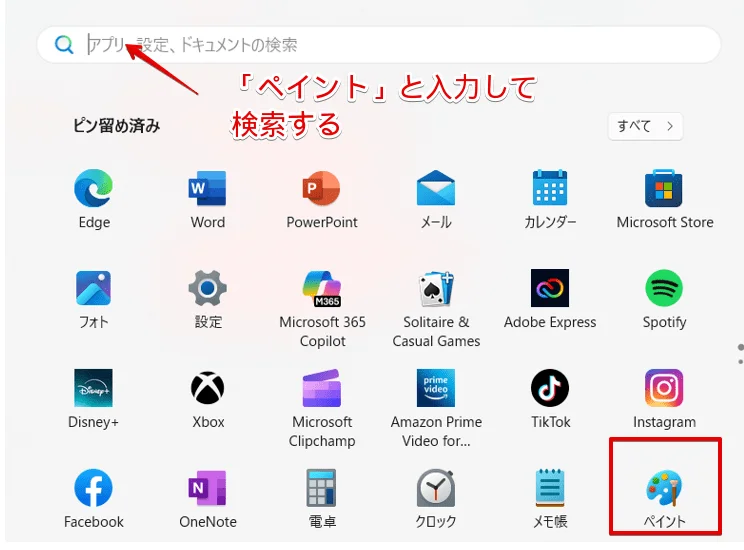
Task: Open the メモ帳 notepad app
Action: (550, 498)
